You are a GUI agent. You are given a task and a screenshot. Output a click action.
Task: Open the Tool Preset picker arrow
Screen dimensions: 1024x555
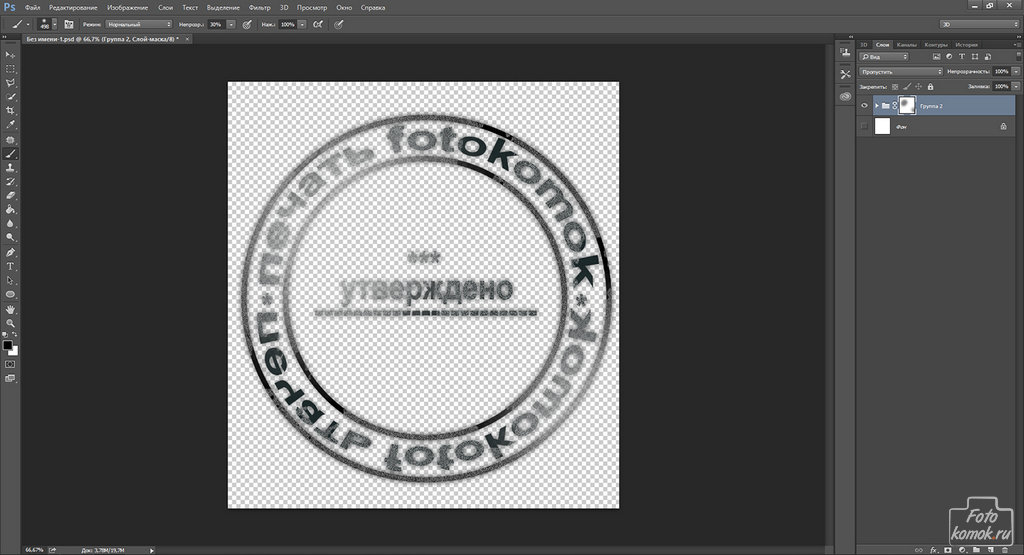[x=28, y=24]
